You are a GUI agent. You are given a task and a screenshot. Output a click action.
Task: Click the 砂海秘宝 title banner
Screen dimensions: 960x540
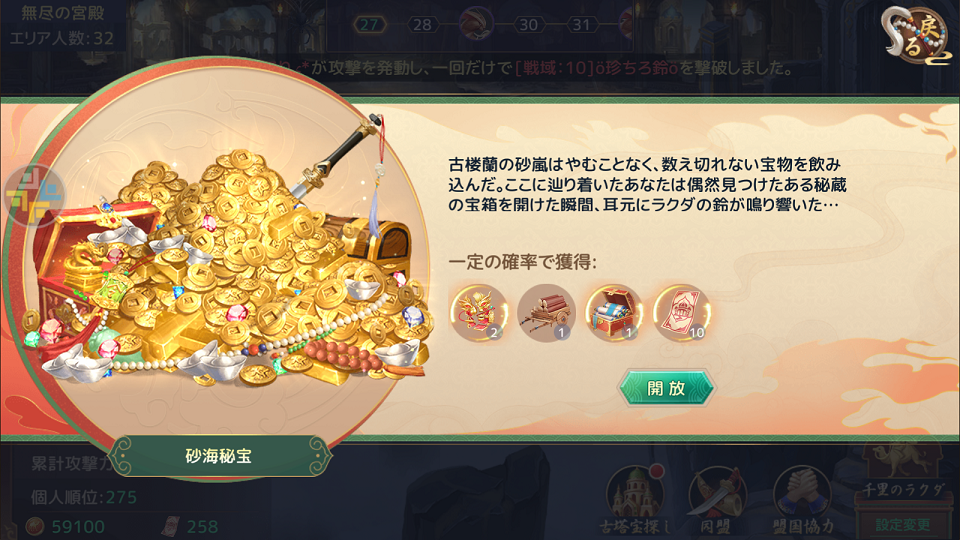(x=219, y=456)
